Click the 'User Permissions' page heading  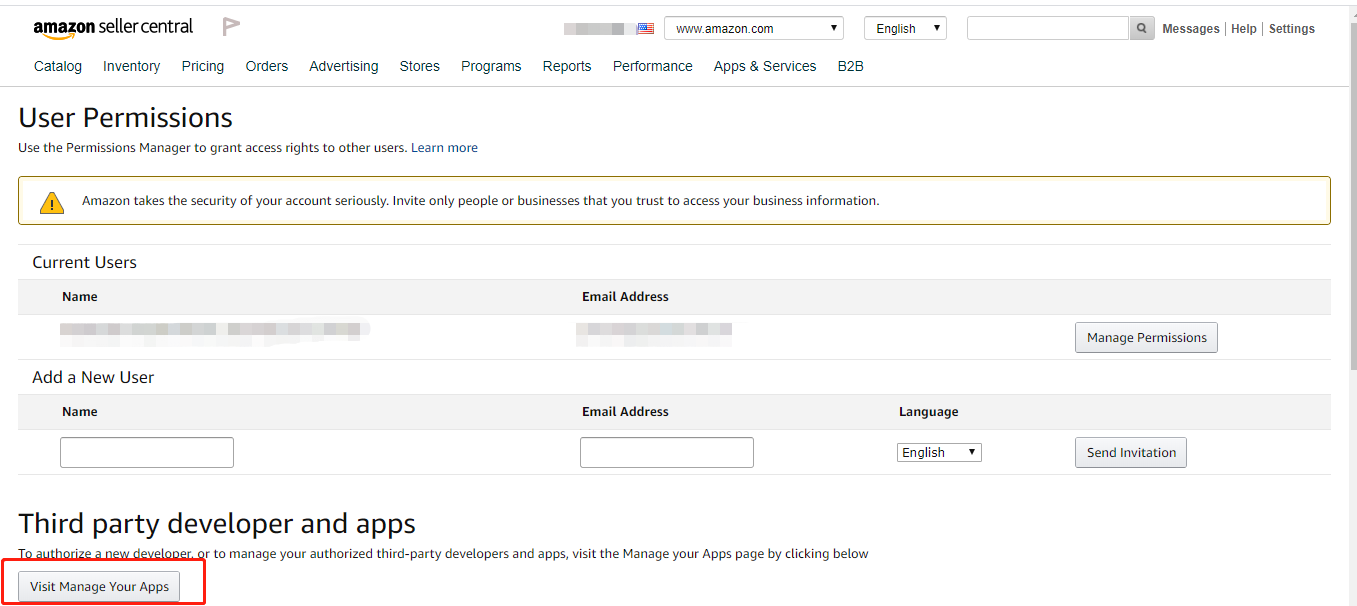pyautogui.click(x=125, y=118)
